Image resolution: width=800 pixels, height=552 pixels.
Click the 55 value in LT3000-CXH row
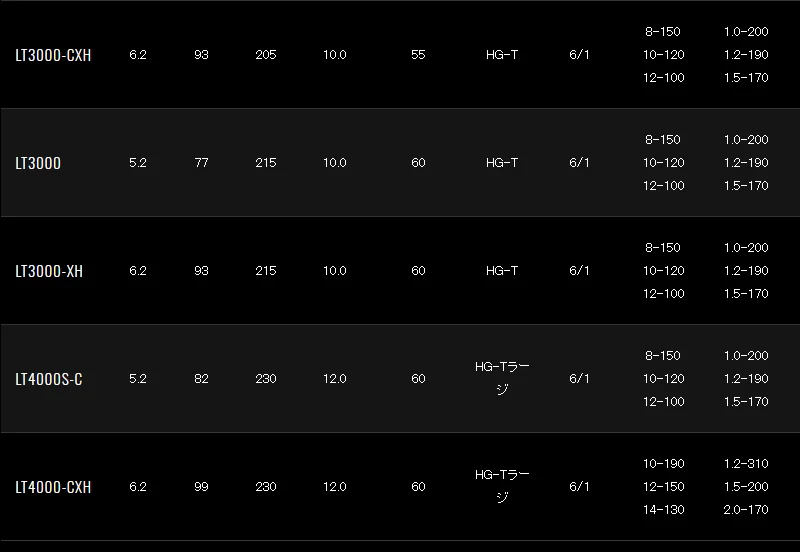pos(418,55)
